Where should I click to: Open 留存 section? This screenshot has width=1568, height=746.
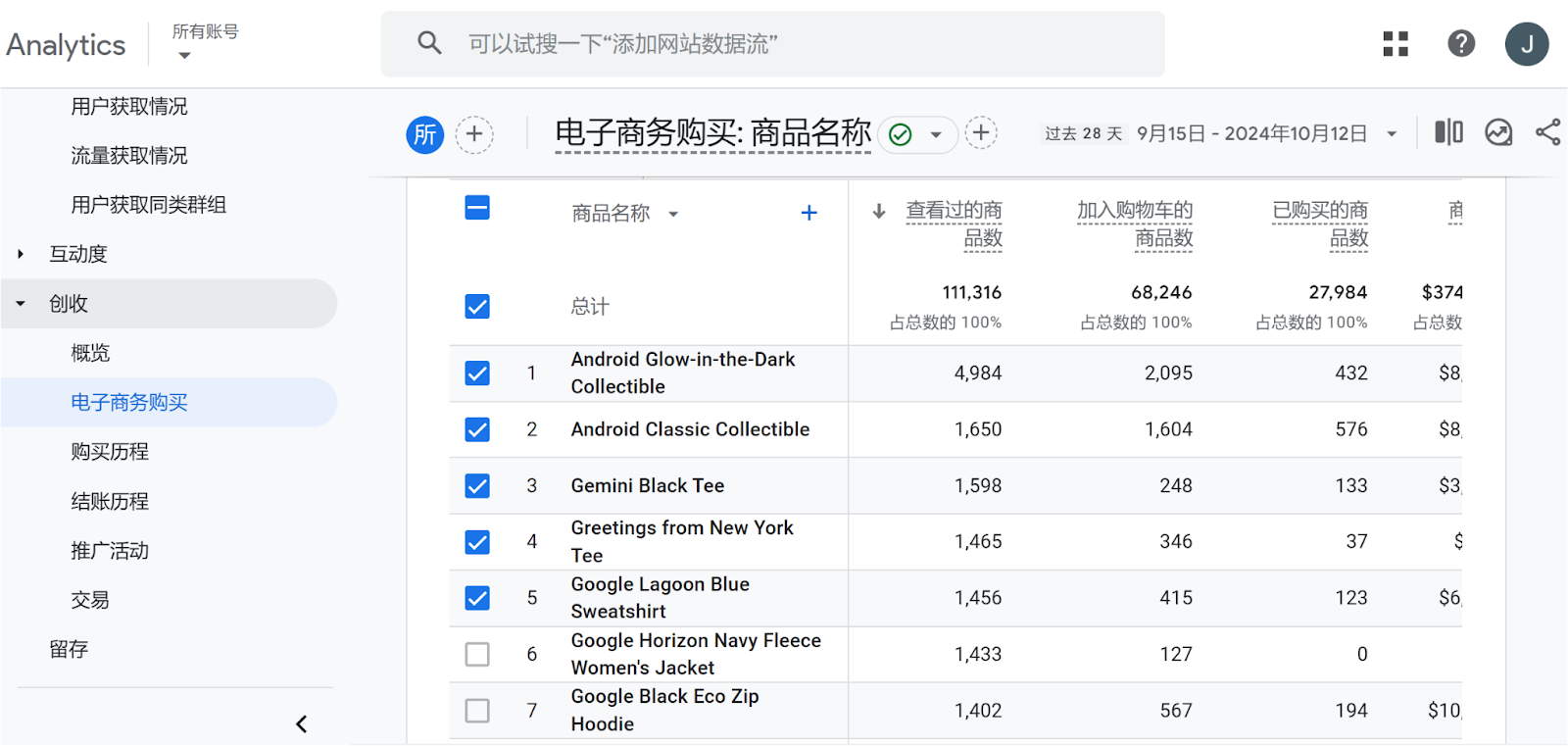[x=69, y=649]
